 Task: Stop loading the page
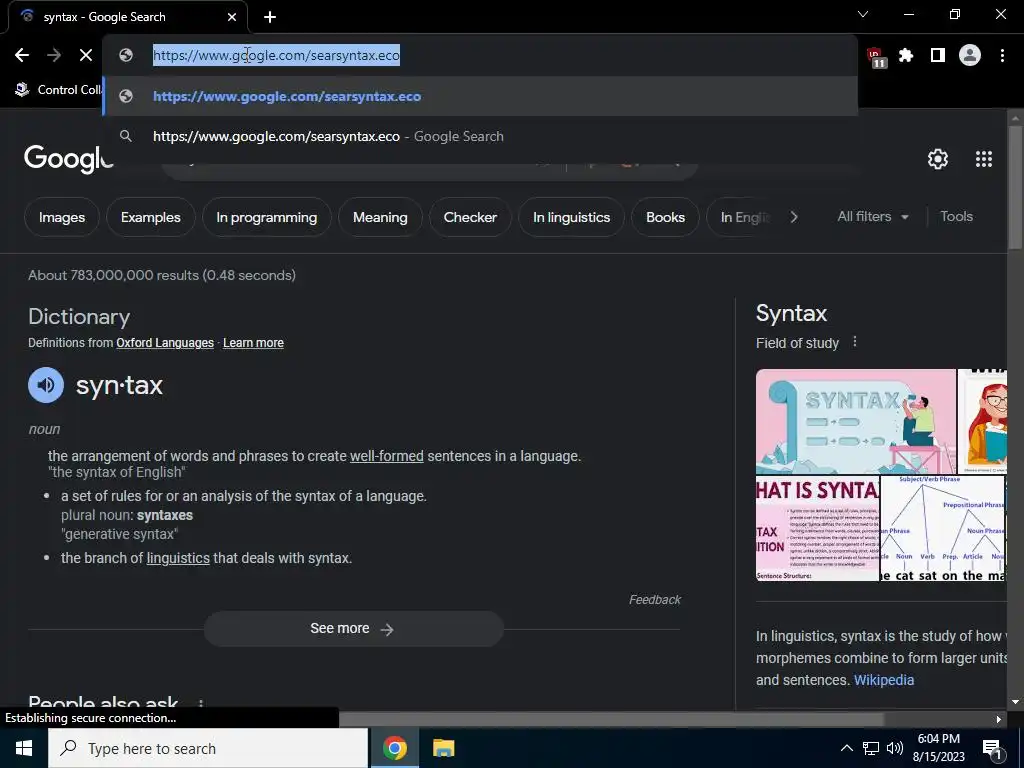click(86, 56)
